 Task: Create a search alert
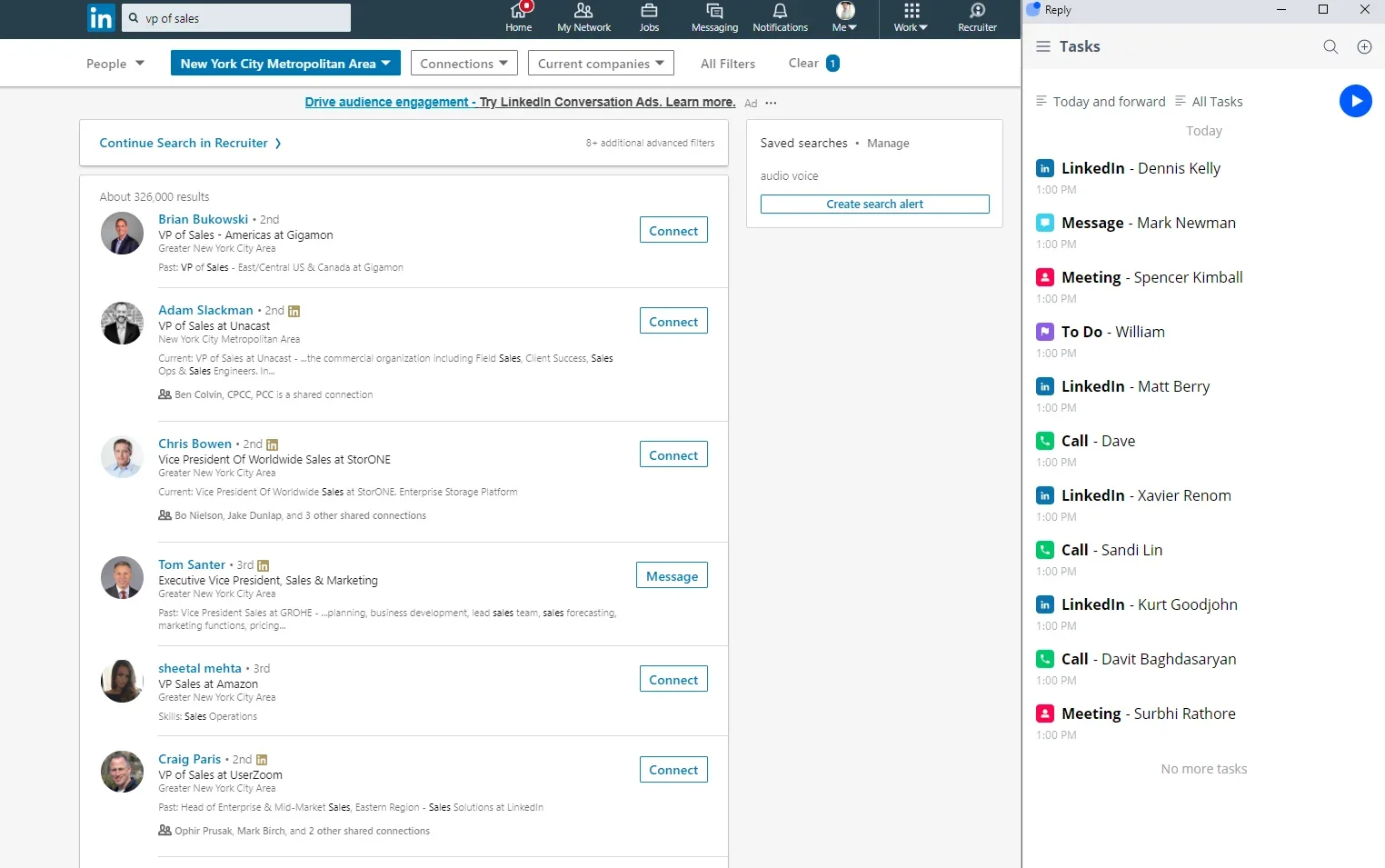pos(874,205)
